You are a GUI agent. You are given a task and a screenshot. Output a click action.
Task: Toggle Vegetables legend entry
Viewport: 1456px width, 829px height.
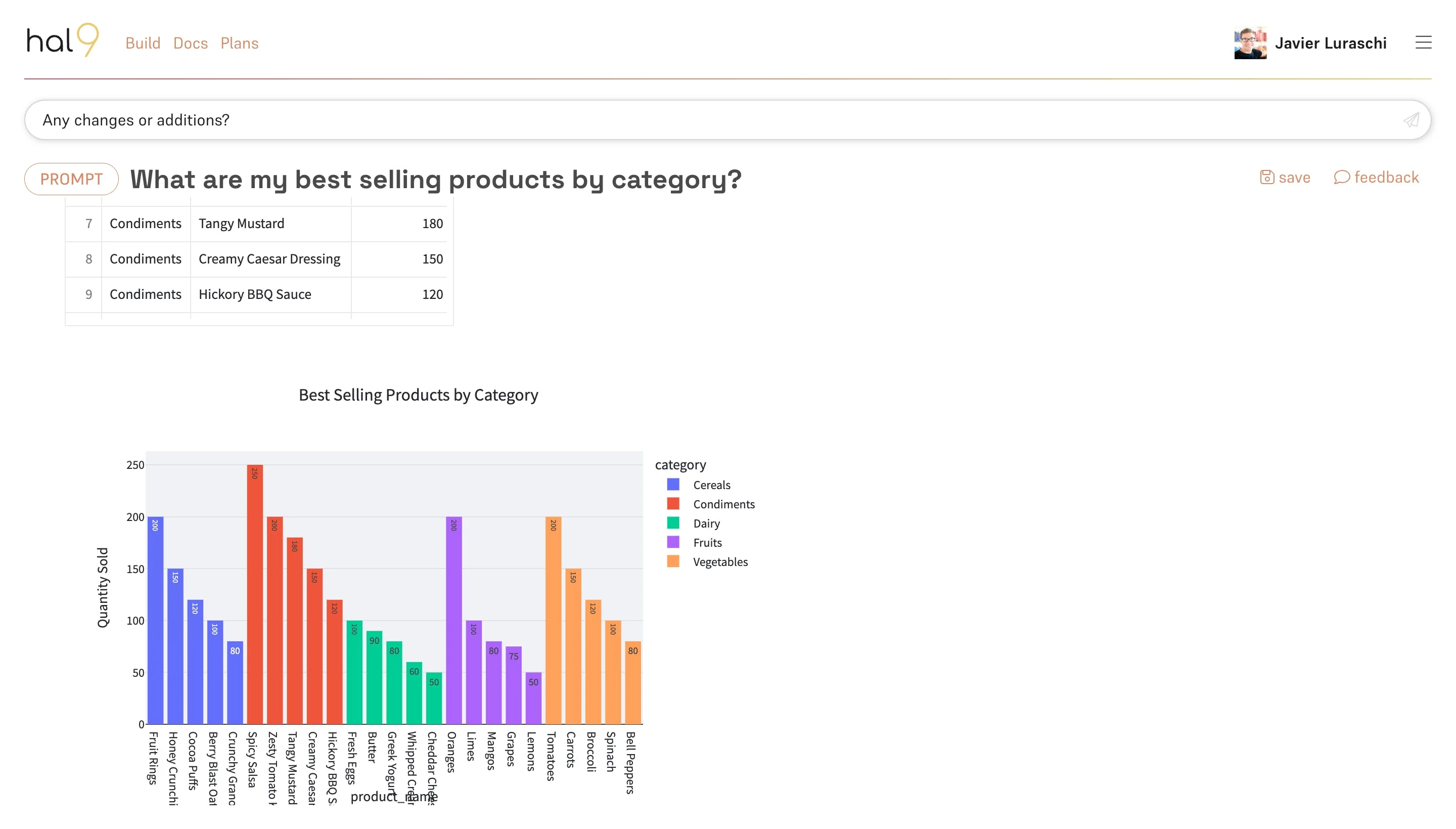point(720,562)
